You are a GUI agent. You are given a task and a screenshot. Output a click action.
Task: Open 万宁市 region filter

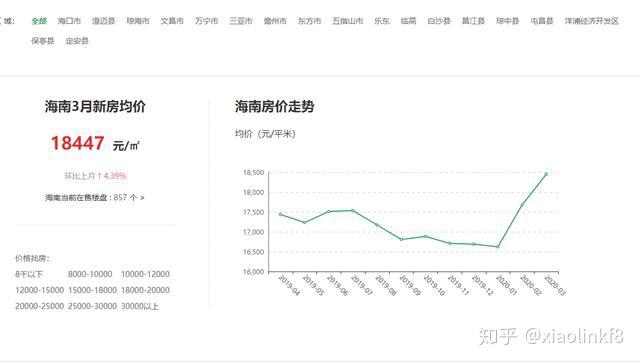click(207, 21)
